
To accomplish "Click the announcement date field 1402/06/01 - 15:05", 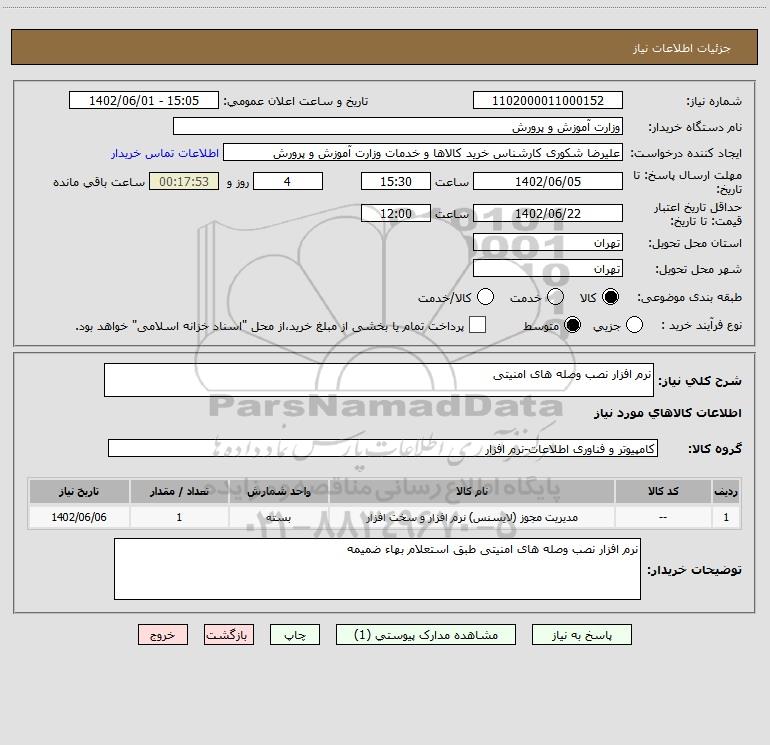I will tap(144, 101).
